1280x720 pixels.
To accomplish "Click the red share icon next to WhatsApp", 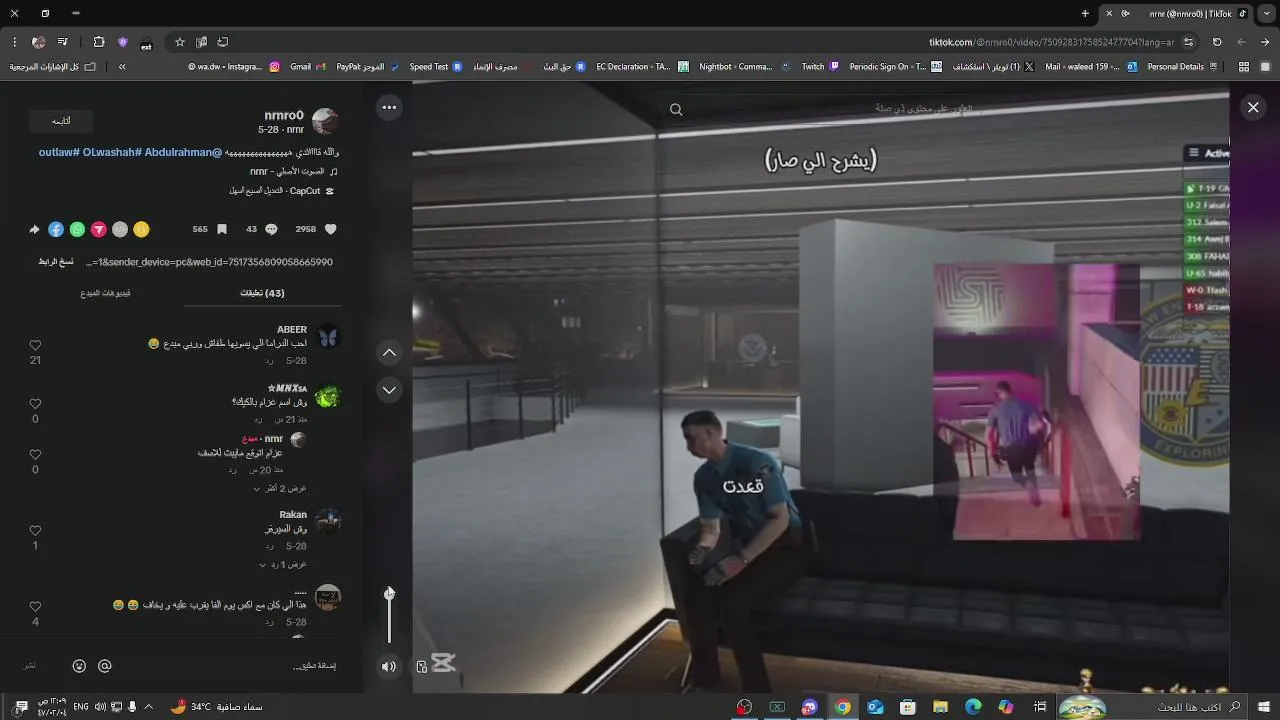I will [98, 229].
